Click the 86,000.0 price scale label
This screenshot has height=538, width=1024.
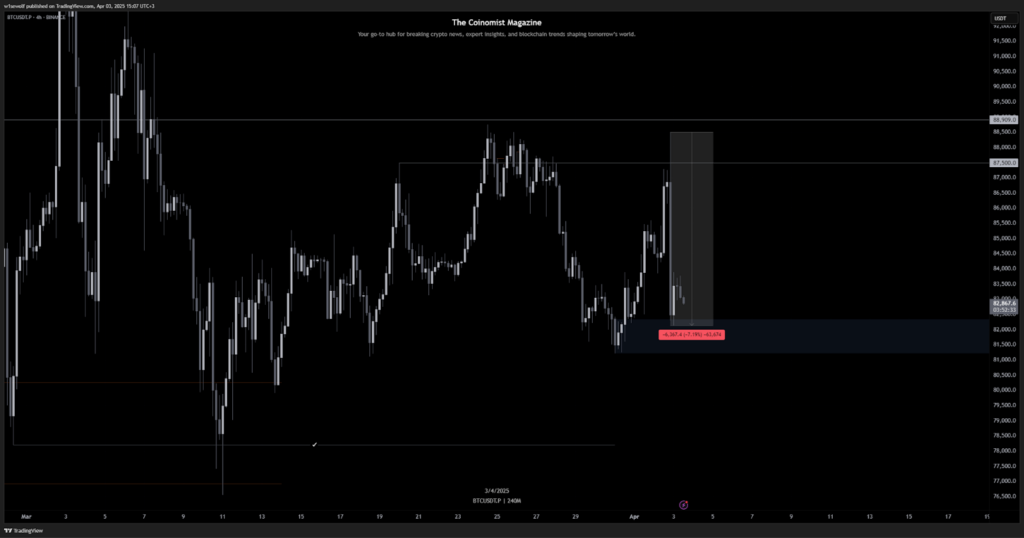tap(1004, 208)
